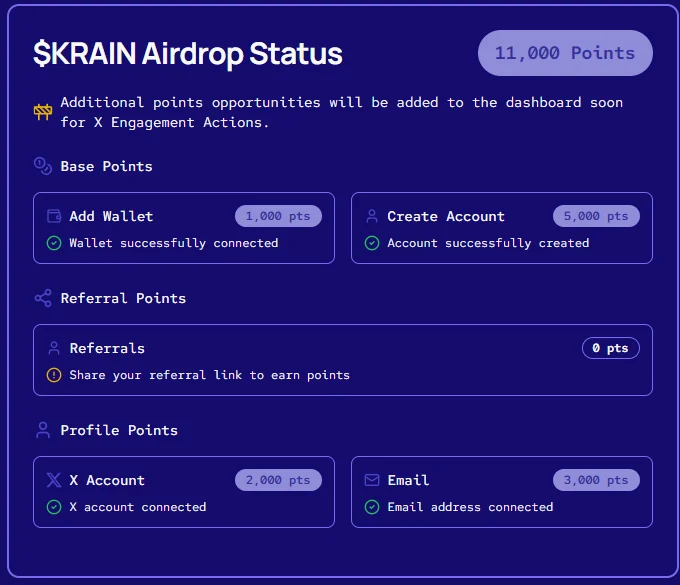This screenshot has height=585, width=680.
Task: Click the Referral Points section heading
Action: click(123, 298)
